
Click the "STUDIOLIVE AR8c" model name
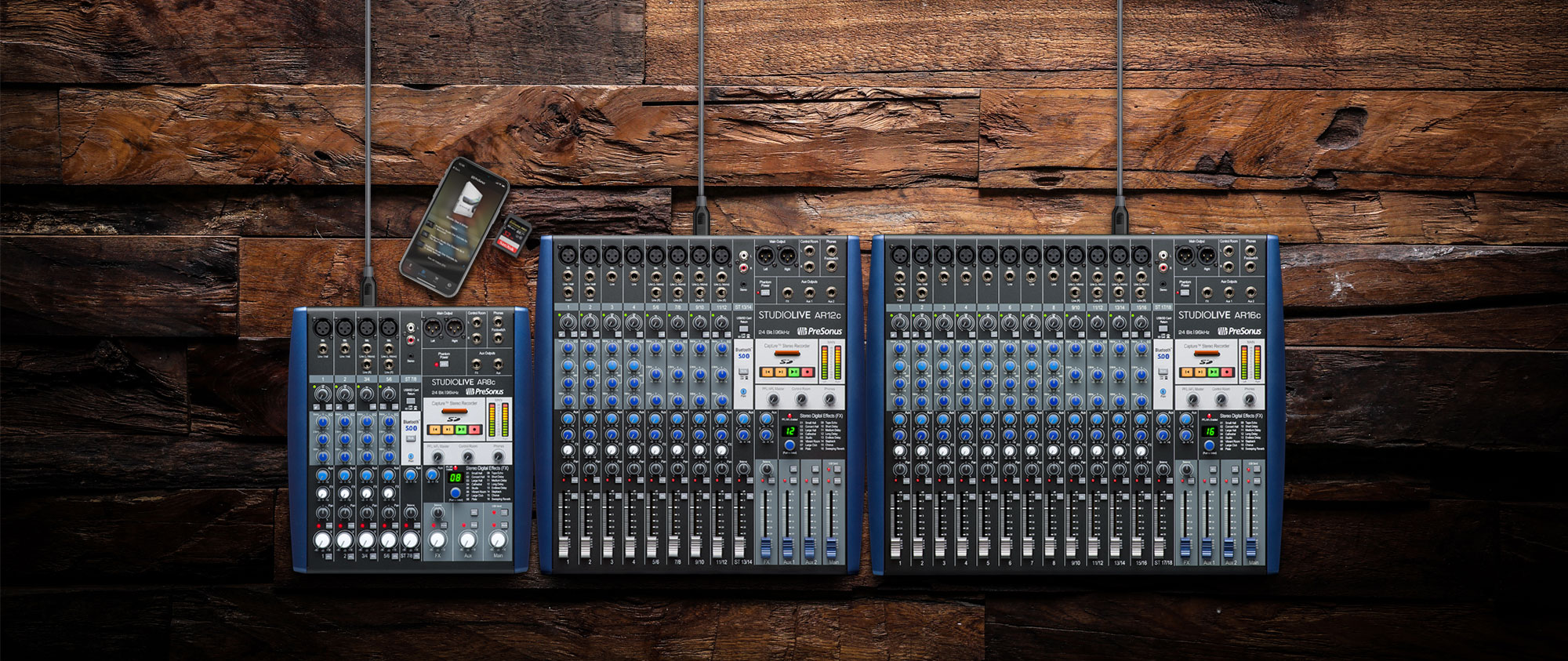[463, 383]
